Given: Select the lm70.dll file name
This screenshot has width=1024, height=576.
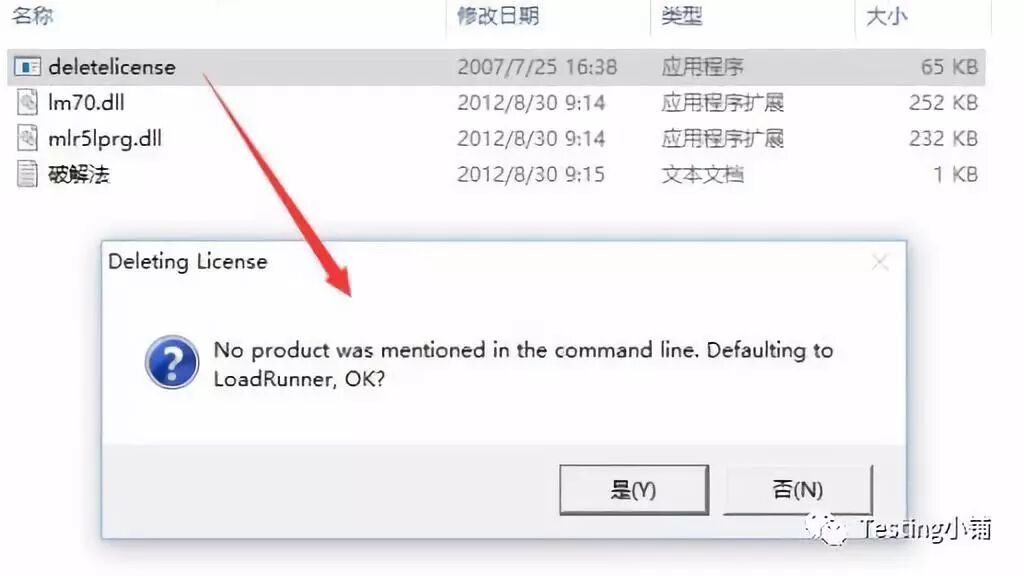Looking at the screenshot, I should coord(86,103).
